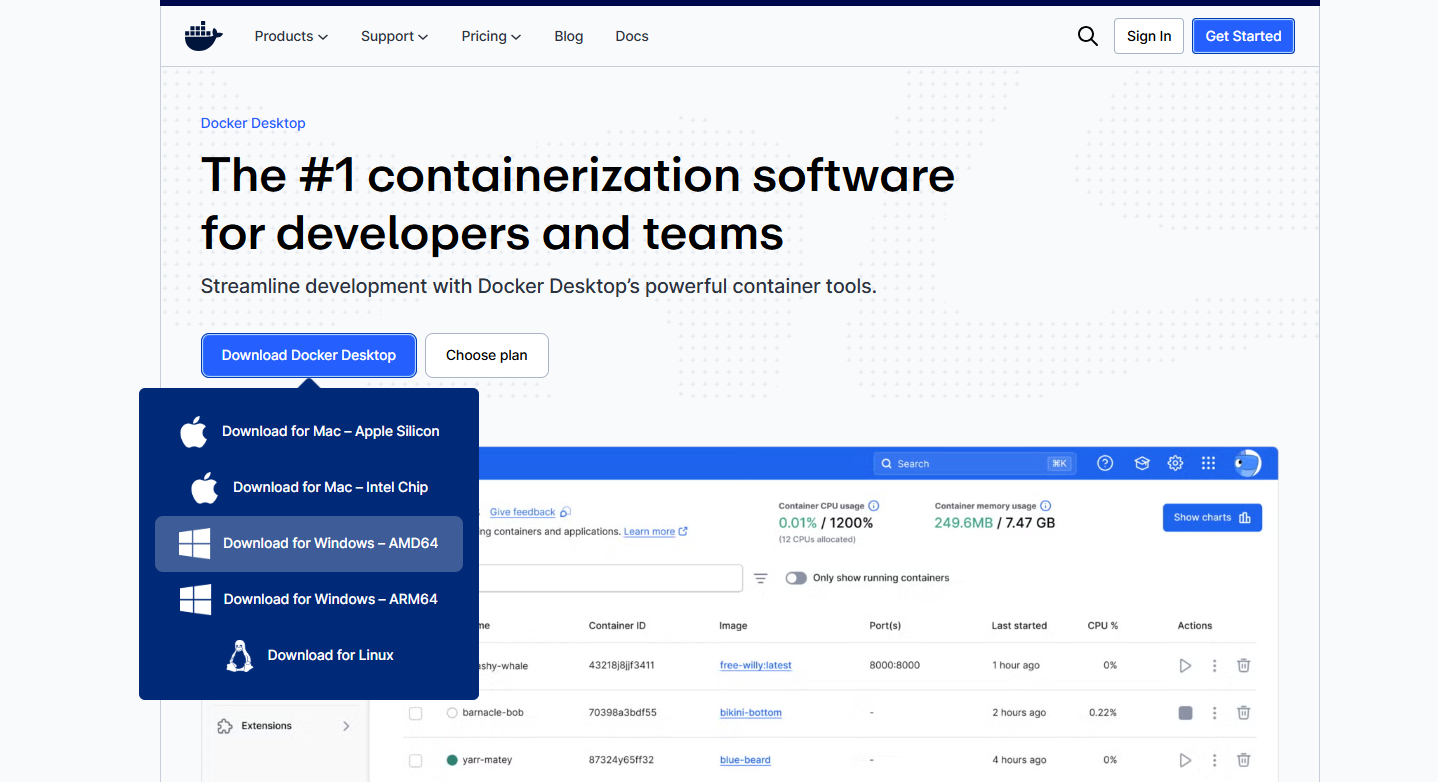Open the apps grid icon in dashboard
Screen dimensions: 1438x782
click(x=1208, y=463)
